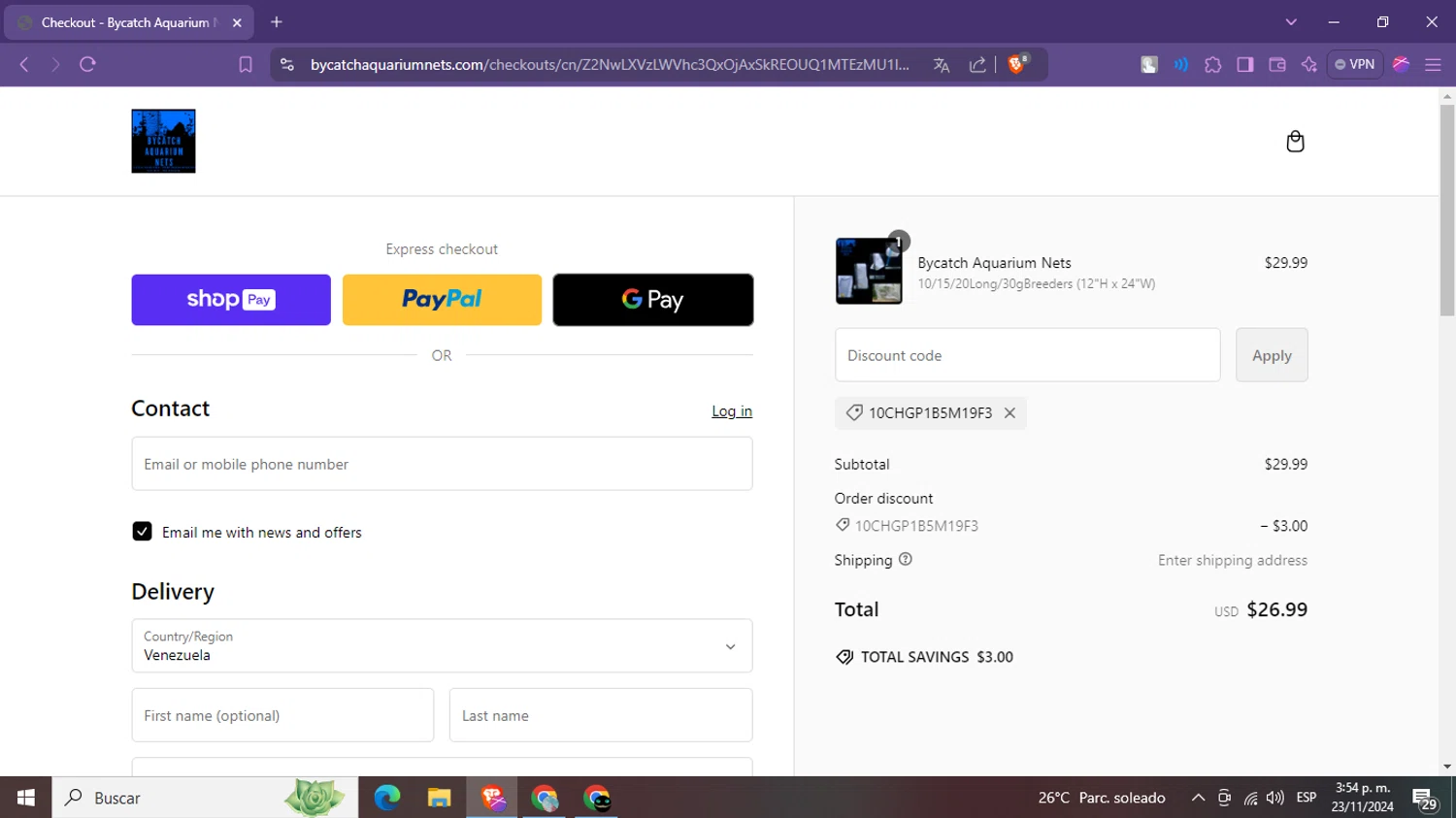Remove discount code 10CHGP1B5M19F3
The image size is (1456, 818).
pyautogui.click(x=1009, y=413)
